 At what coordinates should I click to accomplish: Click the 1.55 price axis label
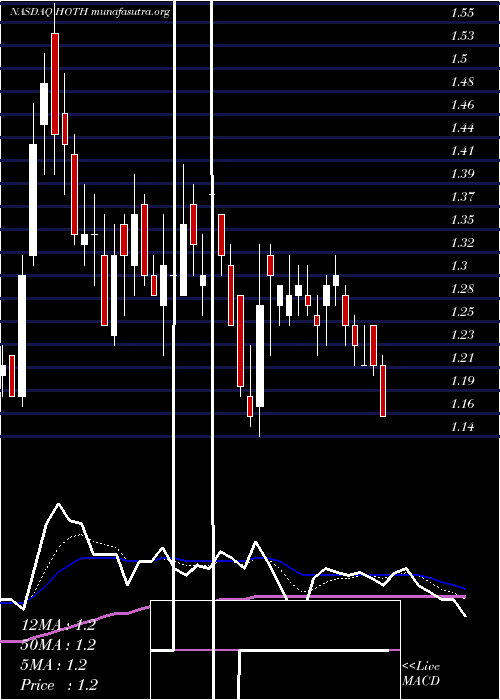462,13
